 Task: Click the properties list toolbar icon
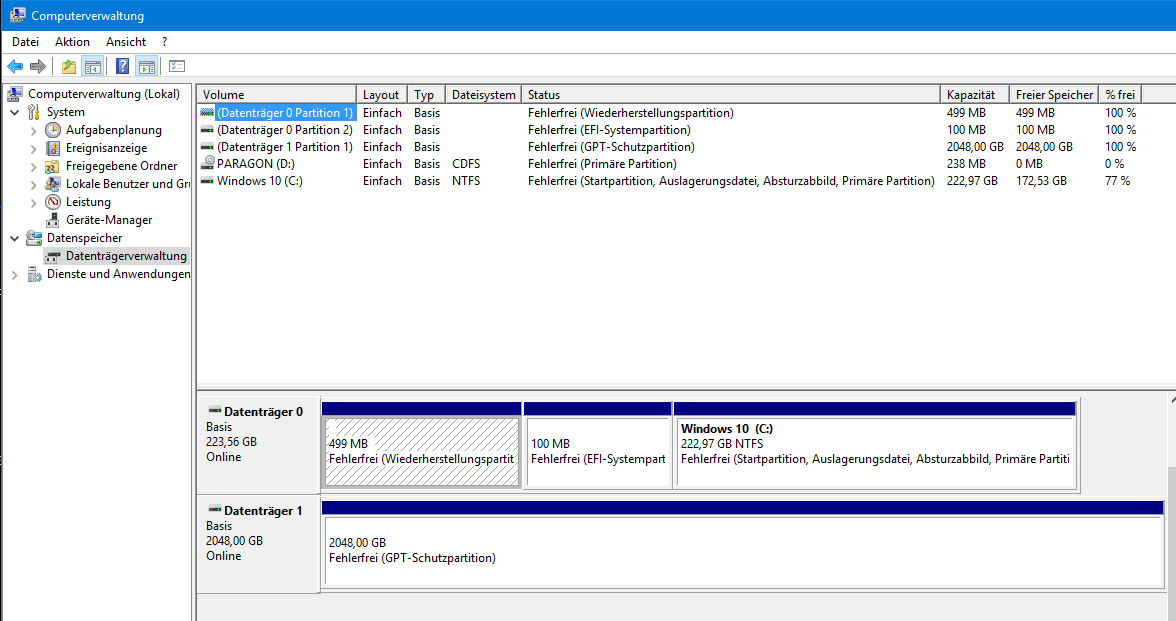coord(177,67)
